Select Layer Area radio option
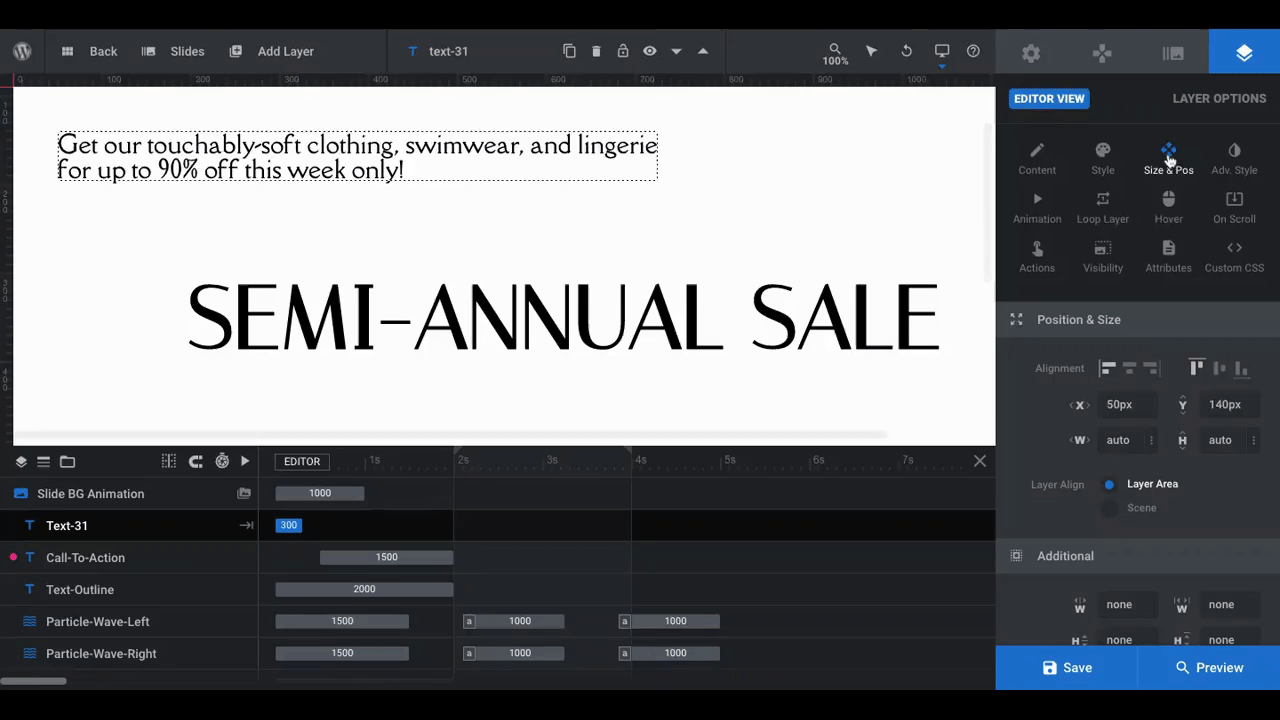 coord(1109,484)
